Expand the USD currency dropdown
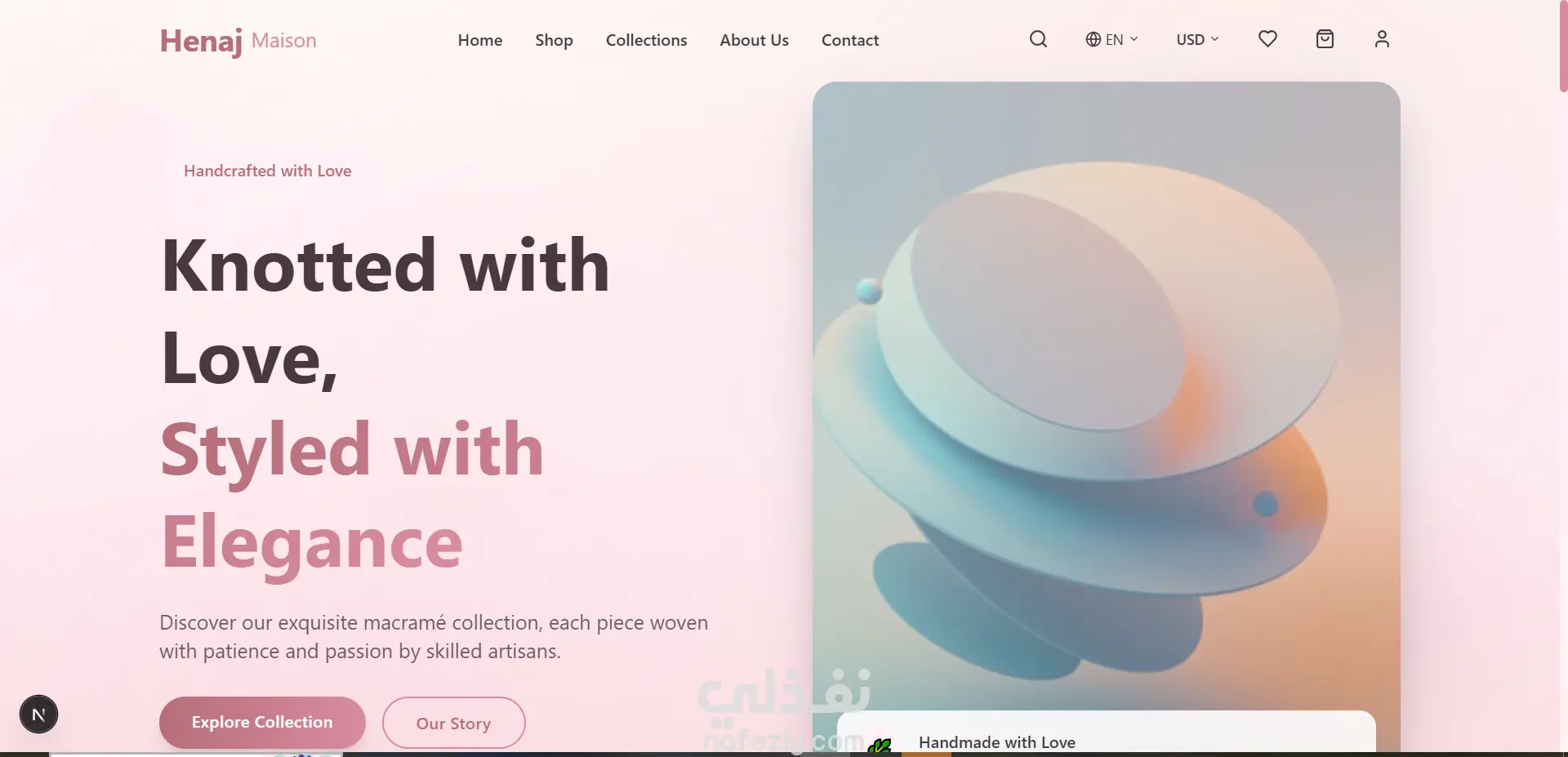Viewport: 1568px width, 757px height. coord(1197,39)
